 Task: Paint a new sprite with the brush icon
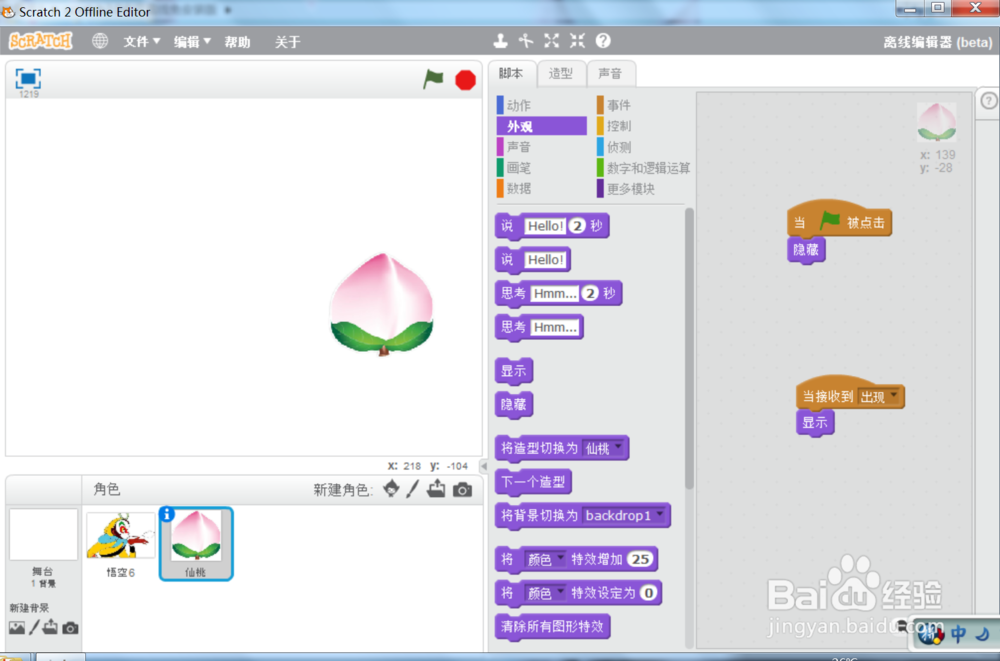[412, 489]
